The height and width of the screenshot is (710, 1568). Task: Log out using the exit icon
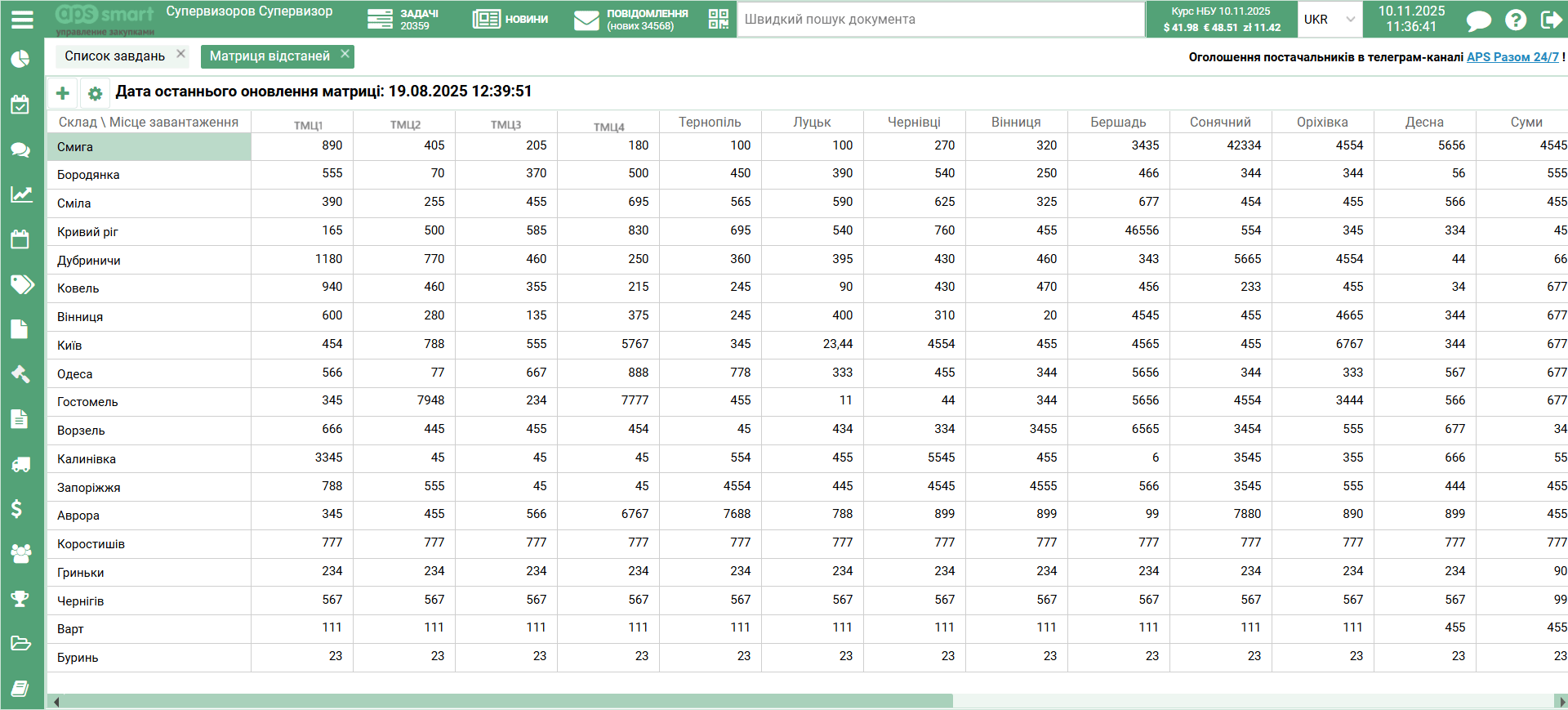[1550, 20]
